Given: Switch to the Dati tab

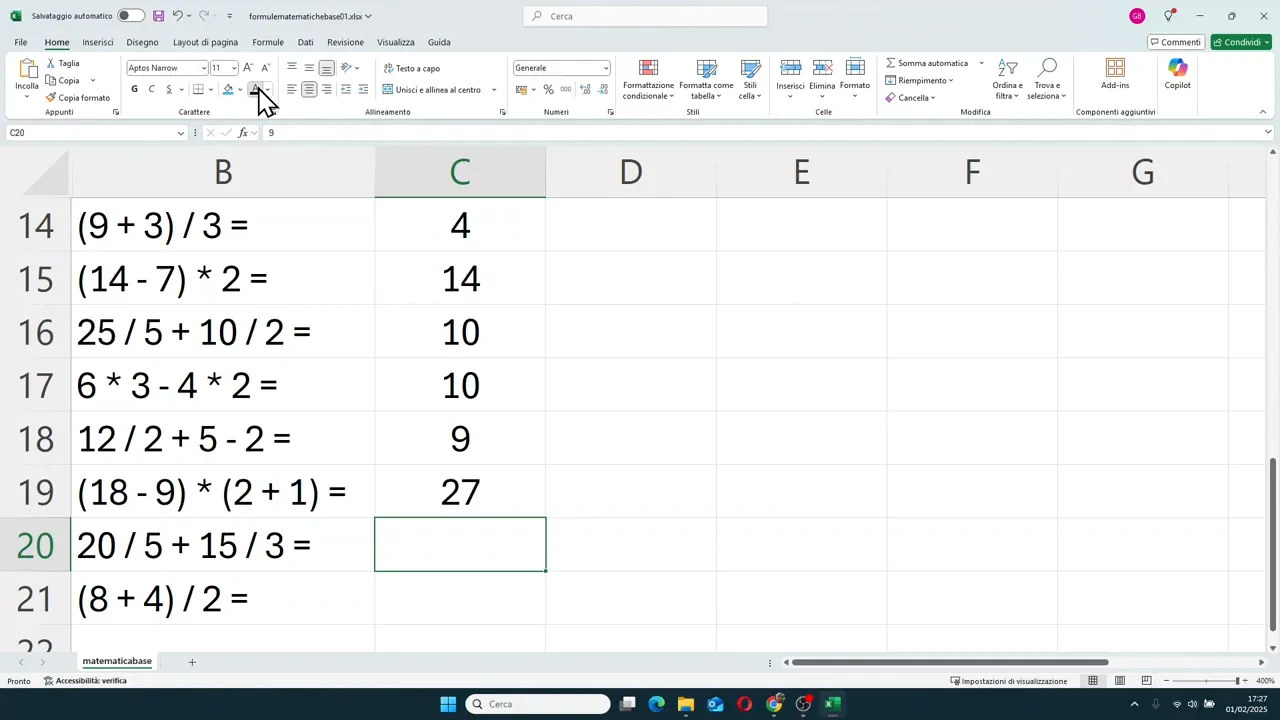Looking at the screenshot, I should [x=305, y=42].
